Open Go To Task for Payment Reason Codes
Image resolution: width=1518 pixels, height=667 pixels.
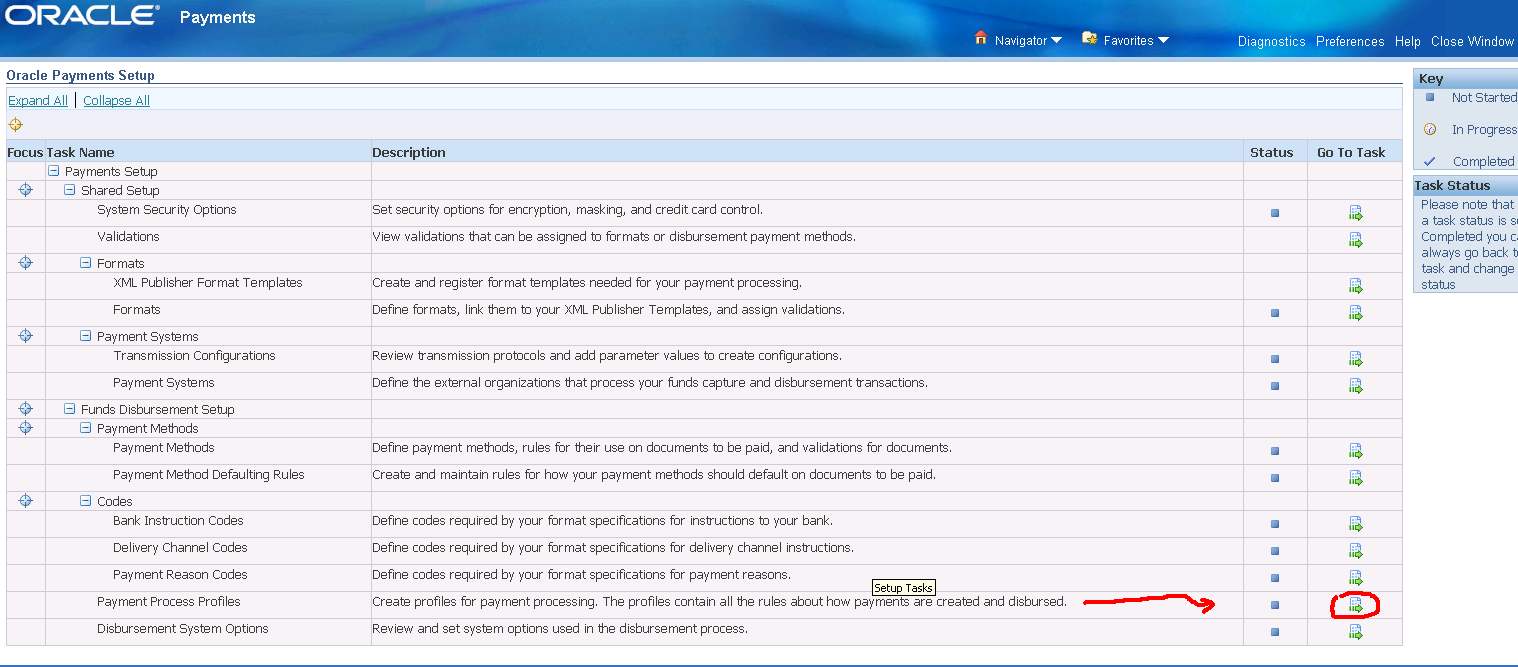(x=1355, y=577)
